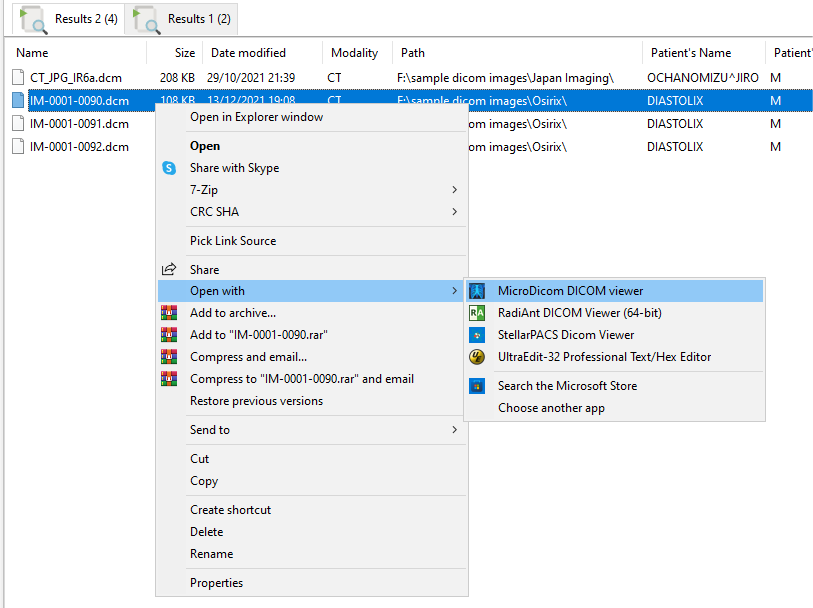
Task: Sort list by Date modified column header
Action: [x=248, y=53]
